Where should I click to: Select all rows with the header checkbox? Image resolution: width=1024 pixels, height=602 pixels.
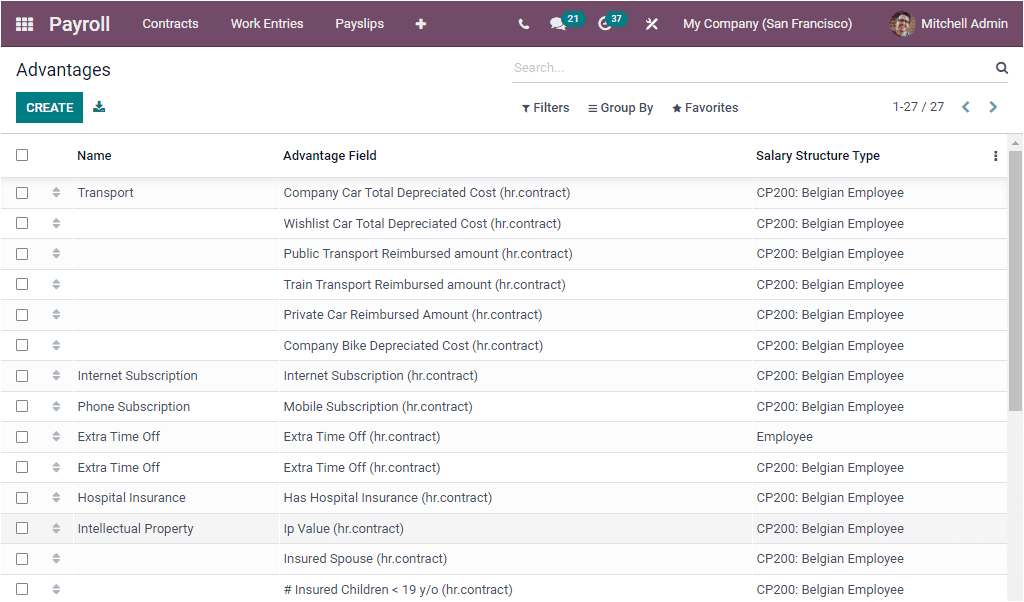click(22, 155)
